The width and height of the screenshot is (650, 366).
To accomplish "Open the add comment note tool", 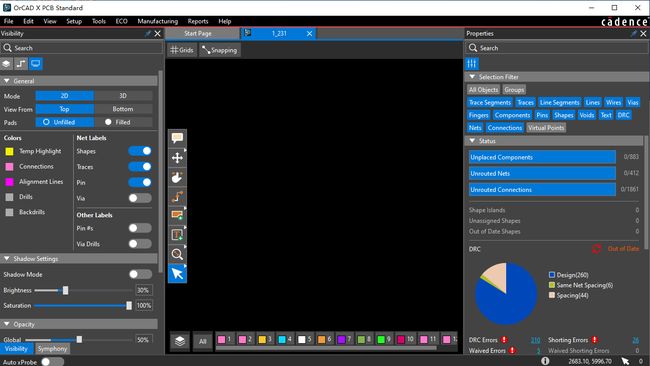I will point(177,138).
